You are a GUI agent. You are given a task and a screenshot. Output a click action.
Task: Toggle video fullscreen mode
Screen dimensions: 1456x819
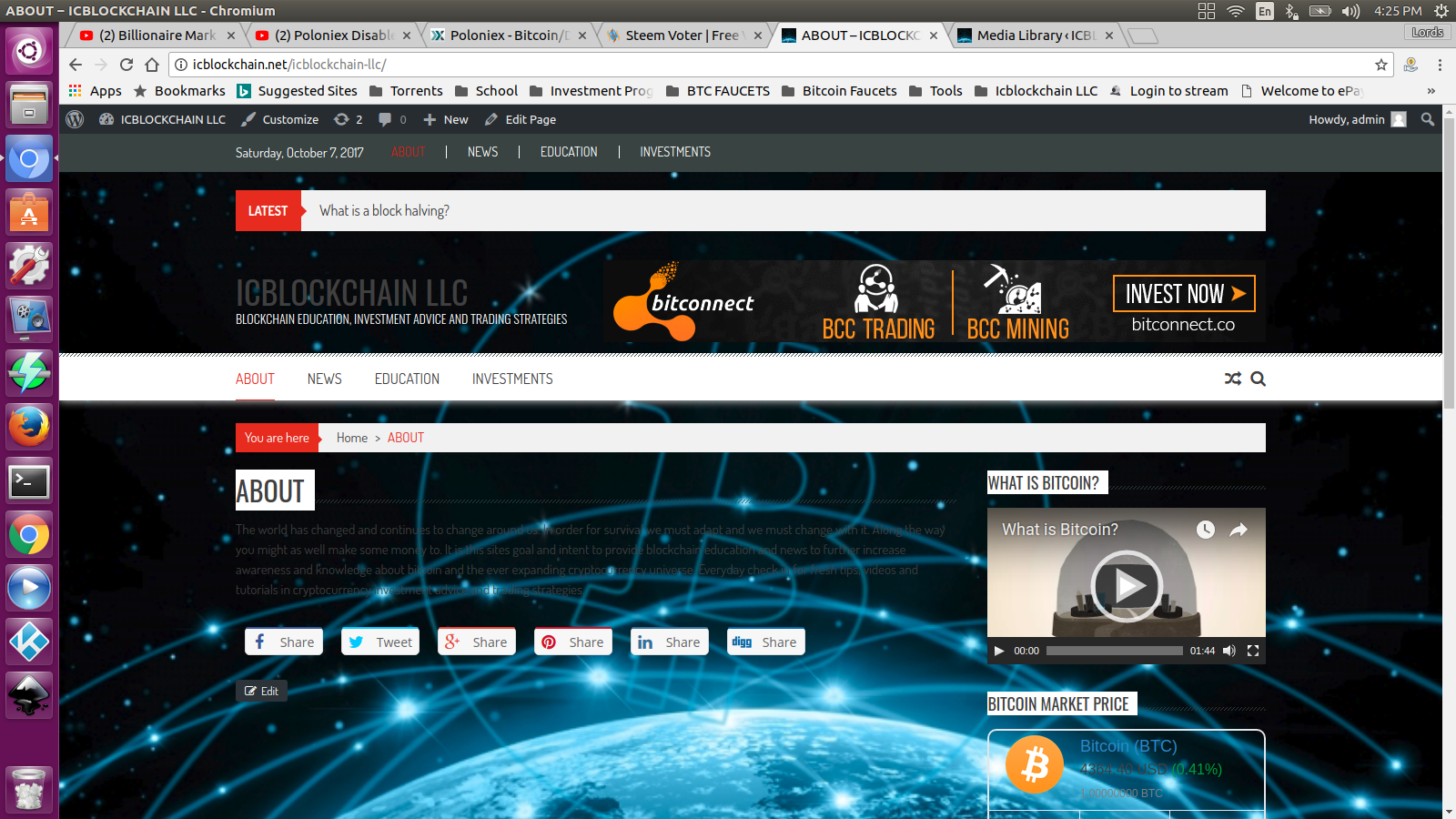pos(1253,651)
